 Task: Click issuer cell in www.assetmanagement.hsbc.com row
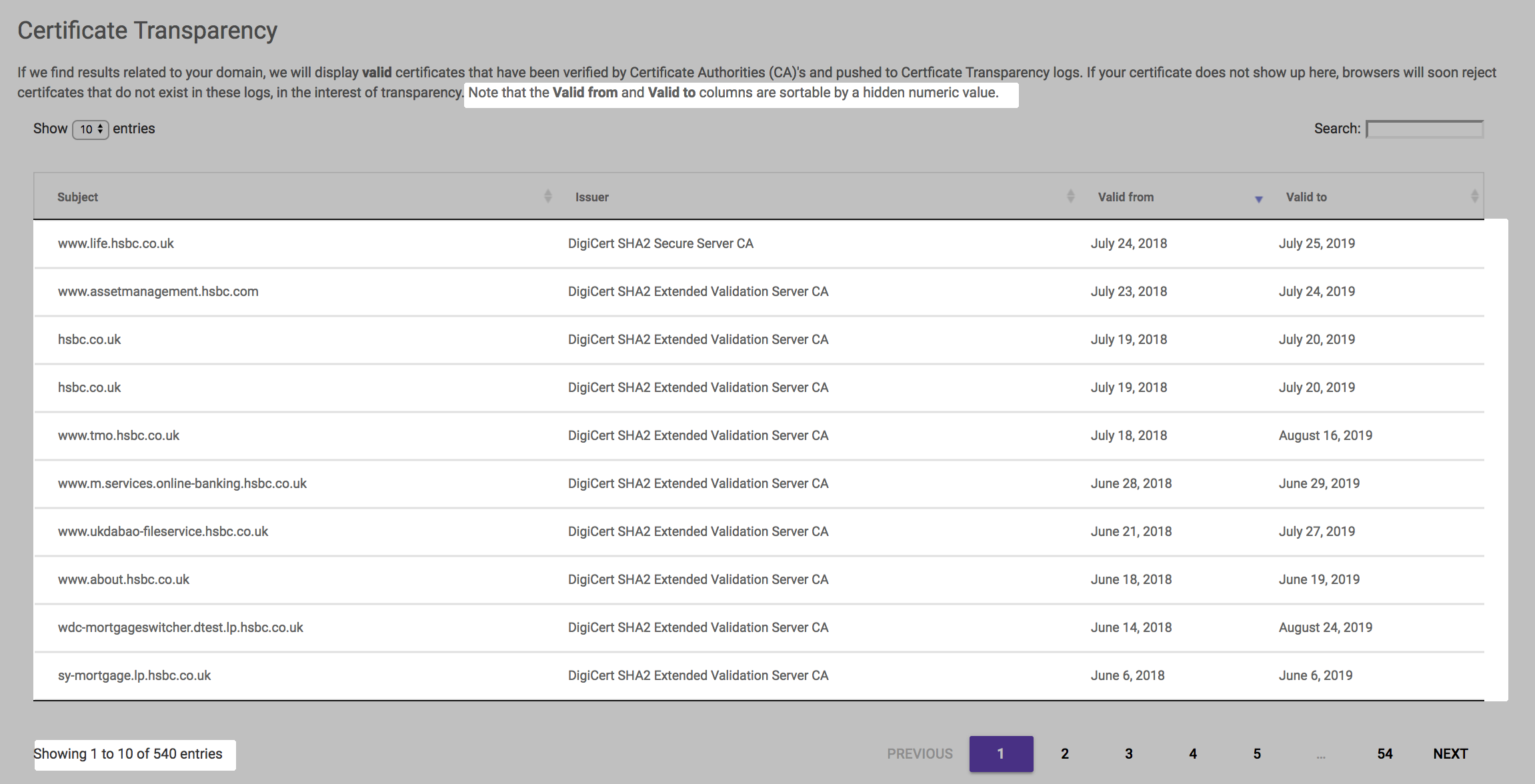pos(698,292)
